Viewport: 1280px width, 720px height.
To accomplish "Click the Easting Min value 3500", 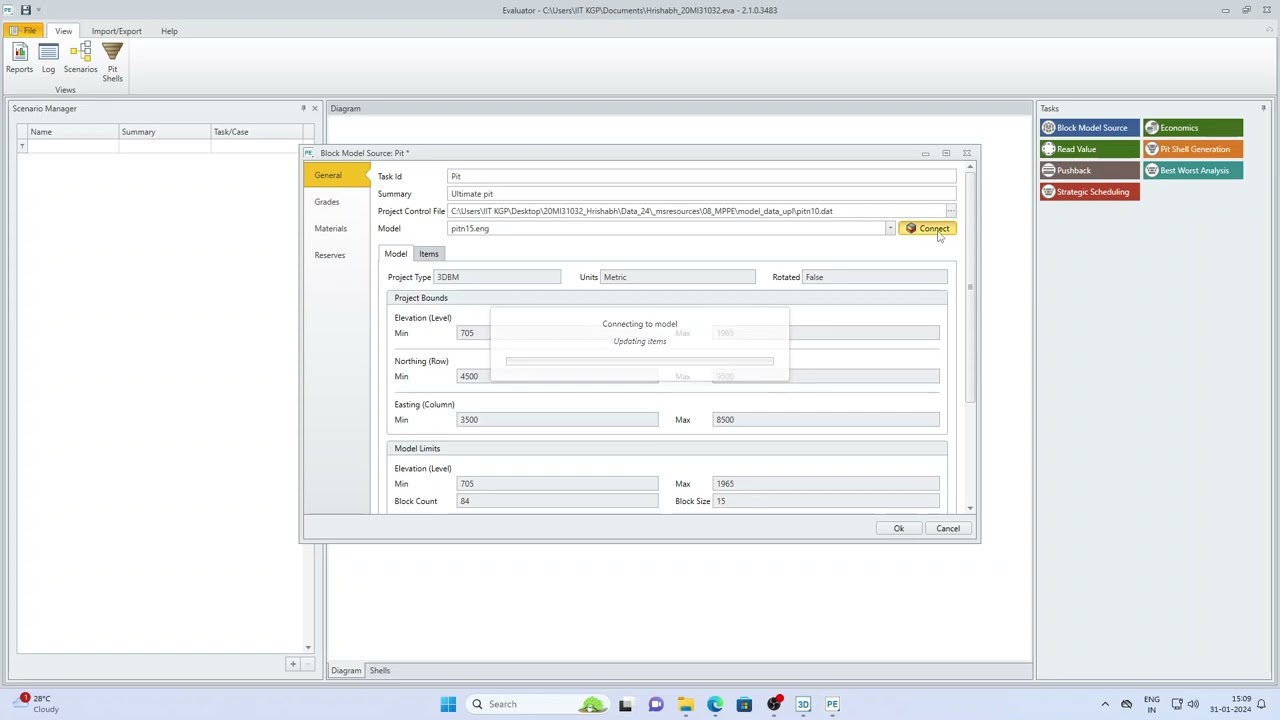I will 557,420.
